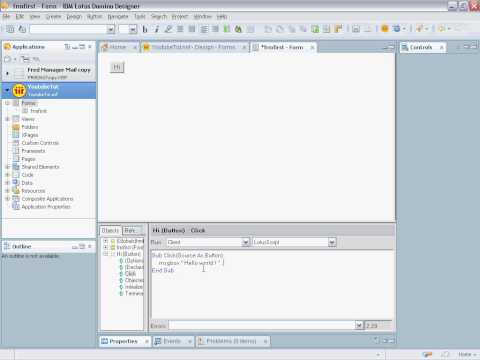Close the YoutubeTutorials Design Forms tab
Viewport: 480px width, 360px height.
(x=244, y=47)
